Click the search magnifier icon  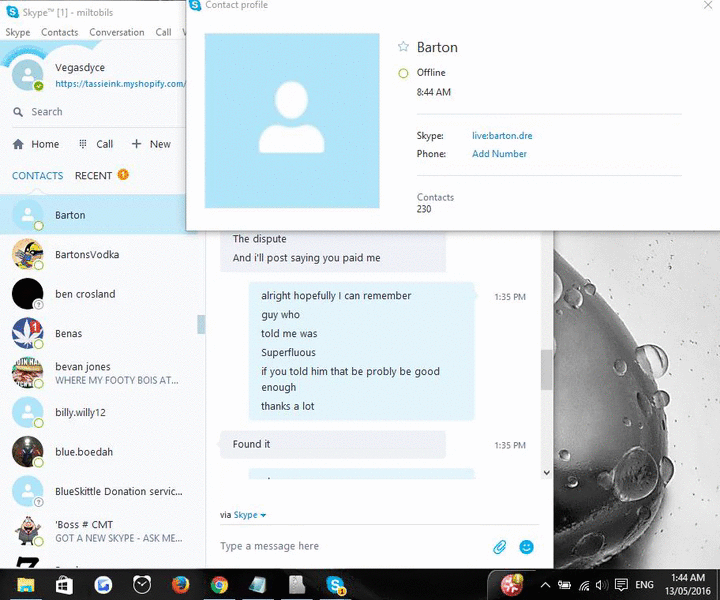(18, 112)
